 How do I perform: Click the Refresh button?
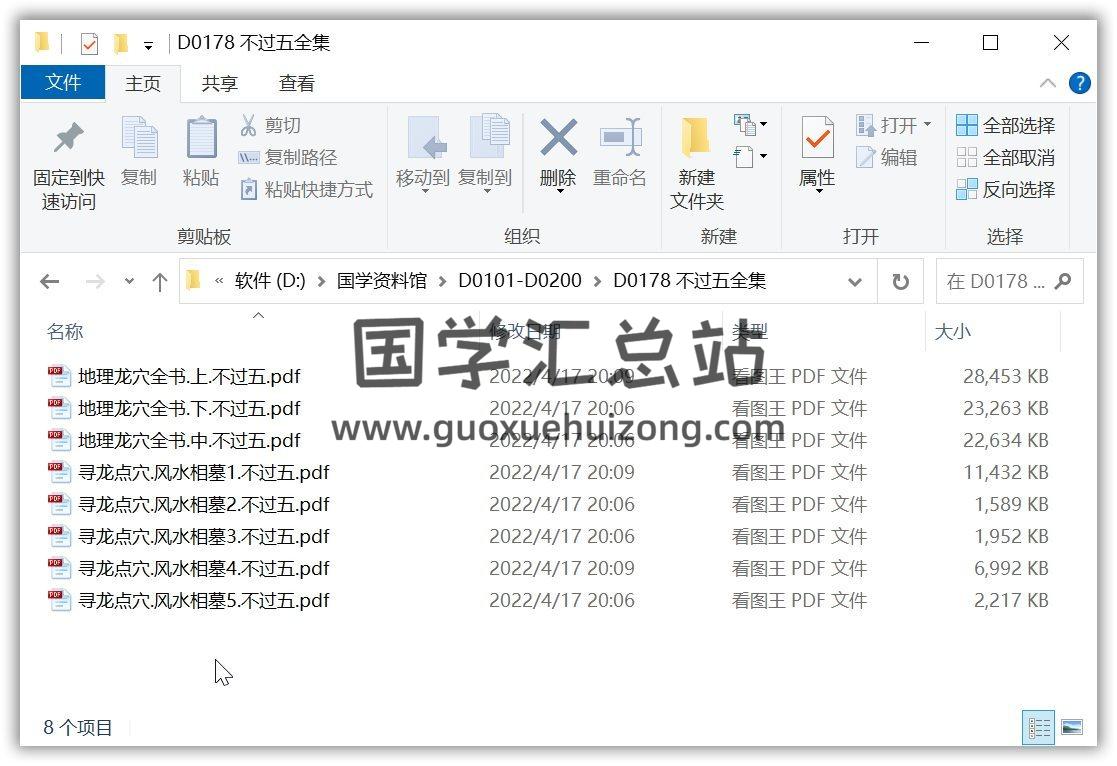[x=900, y=282]
